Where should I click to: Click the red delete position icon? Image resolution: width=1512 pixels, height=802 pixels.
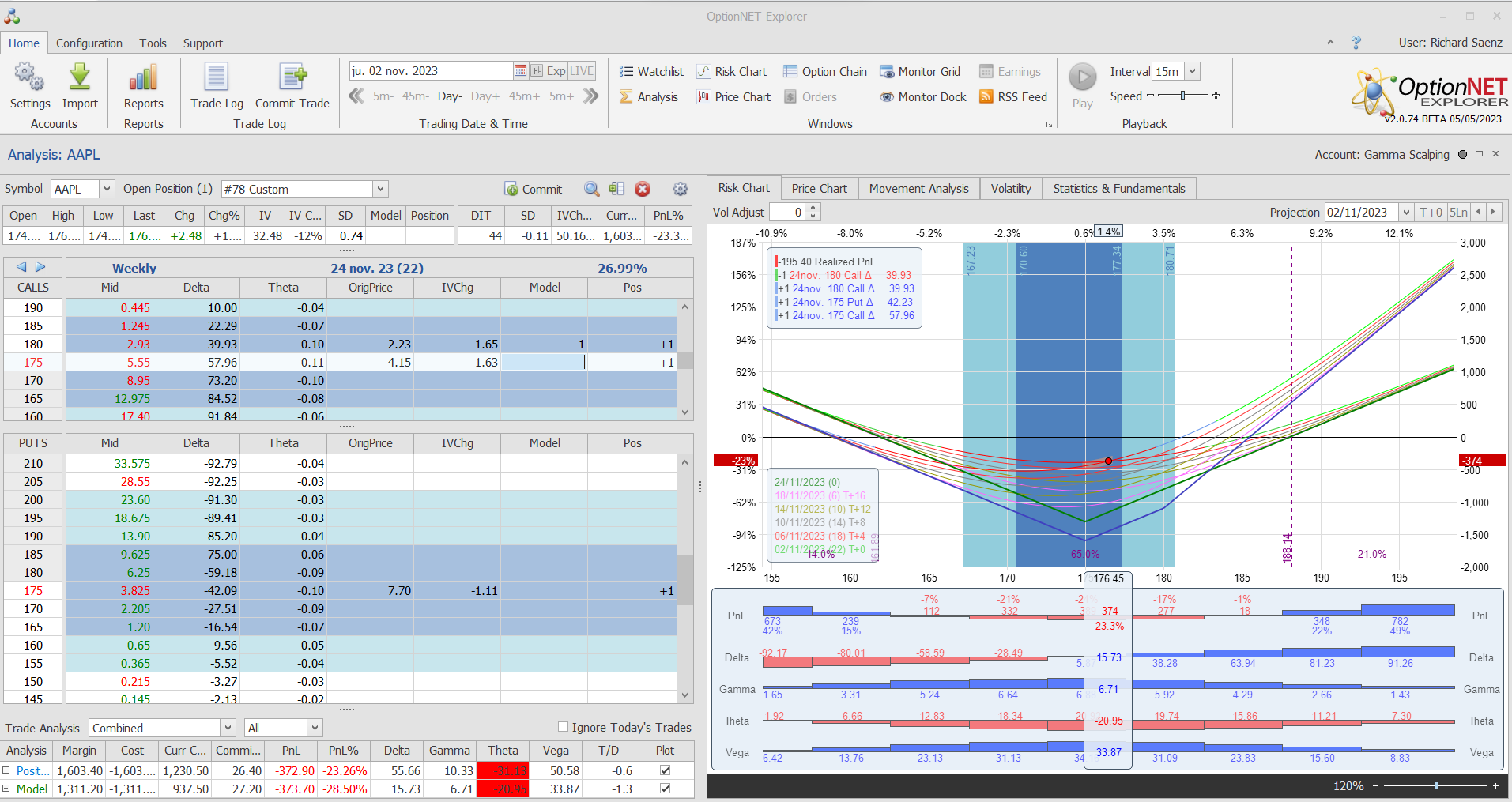click(643, 189)
